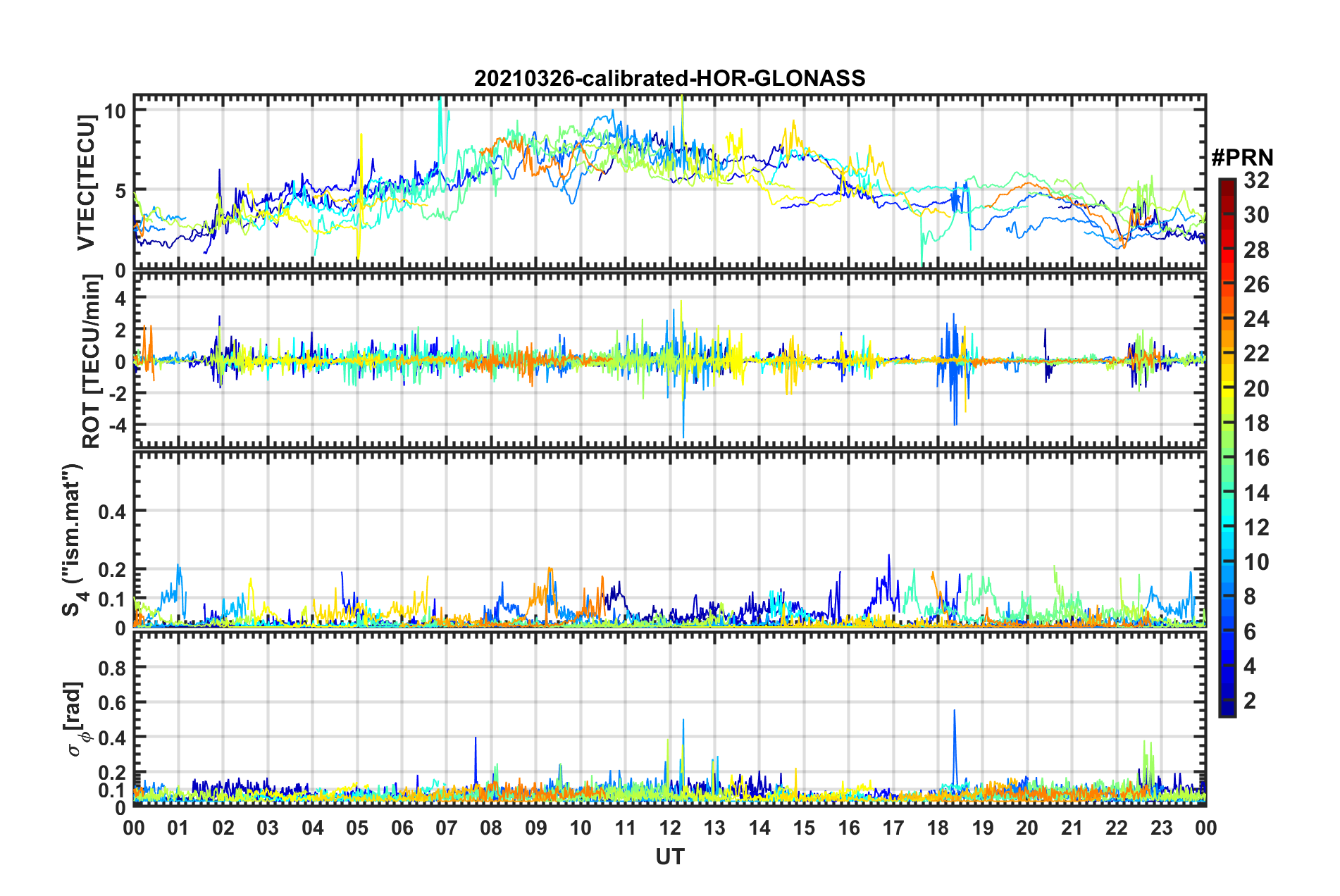This screenshot has height=896, width=1340.
Task: Click the UT x-axis label
Action: (x=669, y=857)
